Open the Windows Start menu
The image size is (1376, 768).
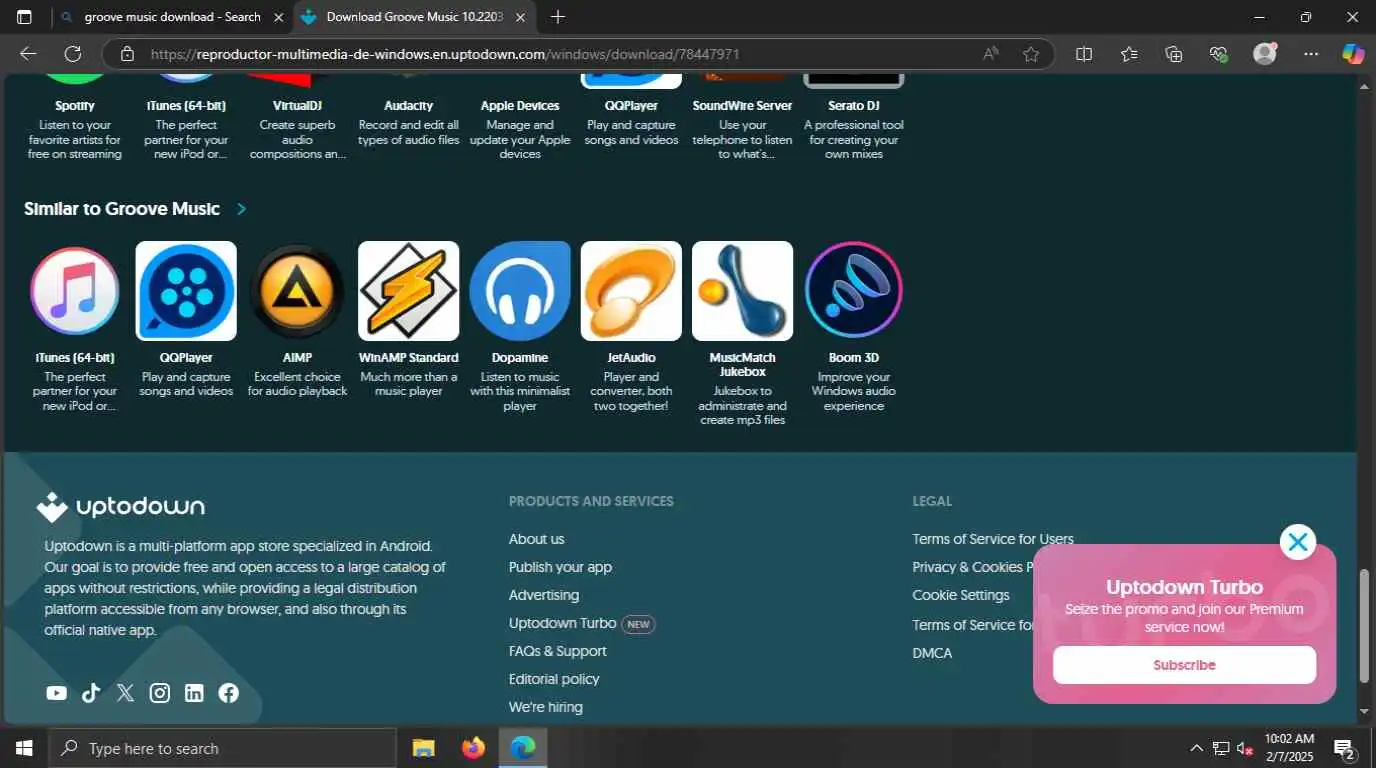[23, 748]
